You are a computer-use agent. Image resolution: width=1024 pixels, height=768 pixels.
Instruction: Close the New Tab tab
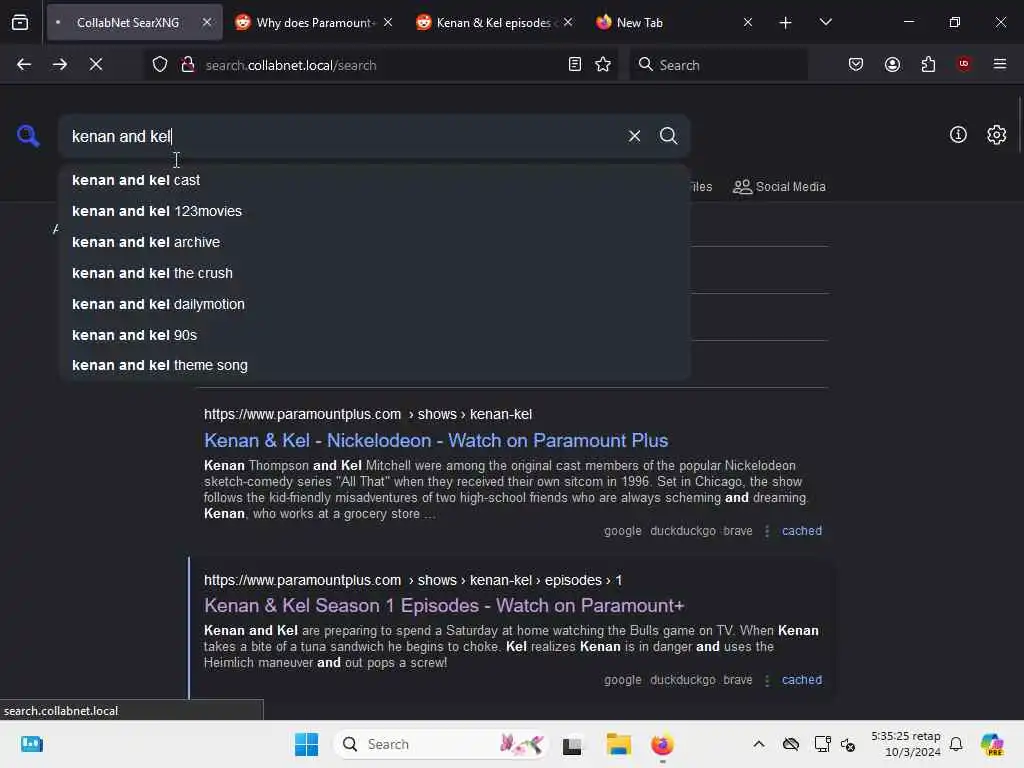748,22
